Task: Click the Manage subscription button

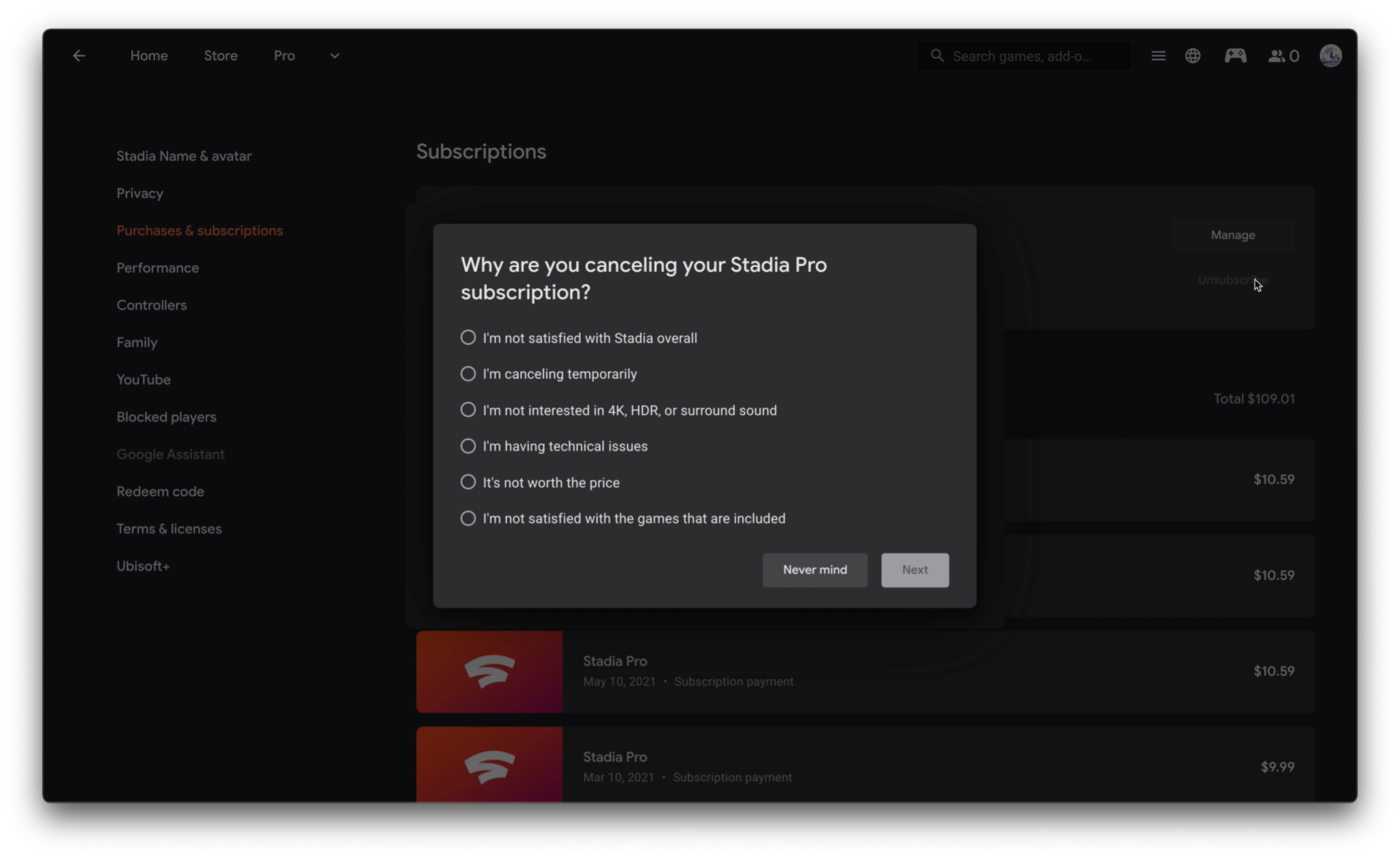Action: (x=1233, y=235)
